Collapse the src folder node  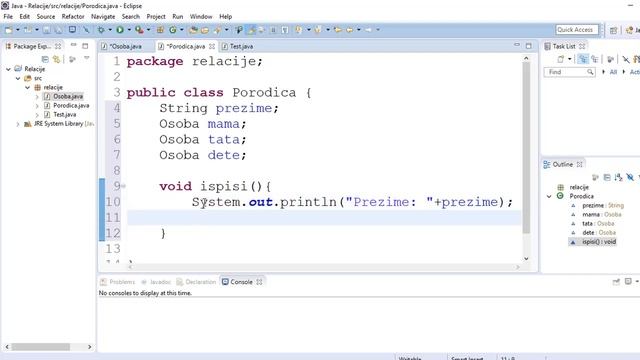click(x=18, y=78)
